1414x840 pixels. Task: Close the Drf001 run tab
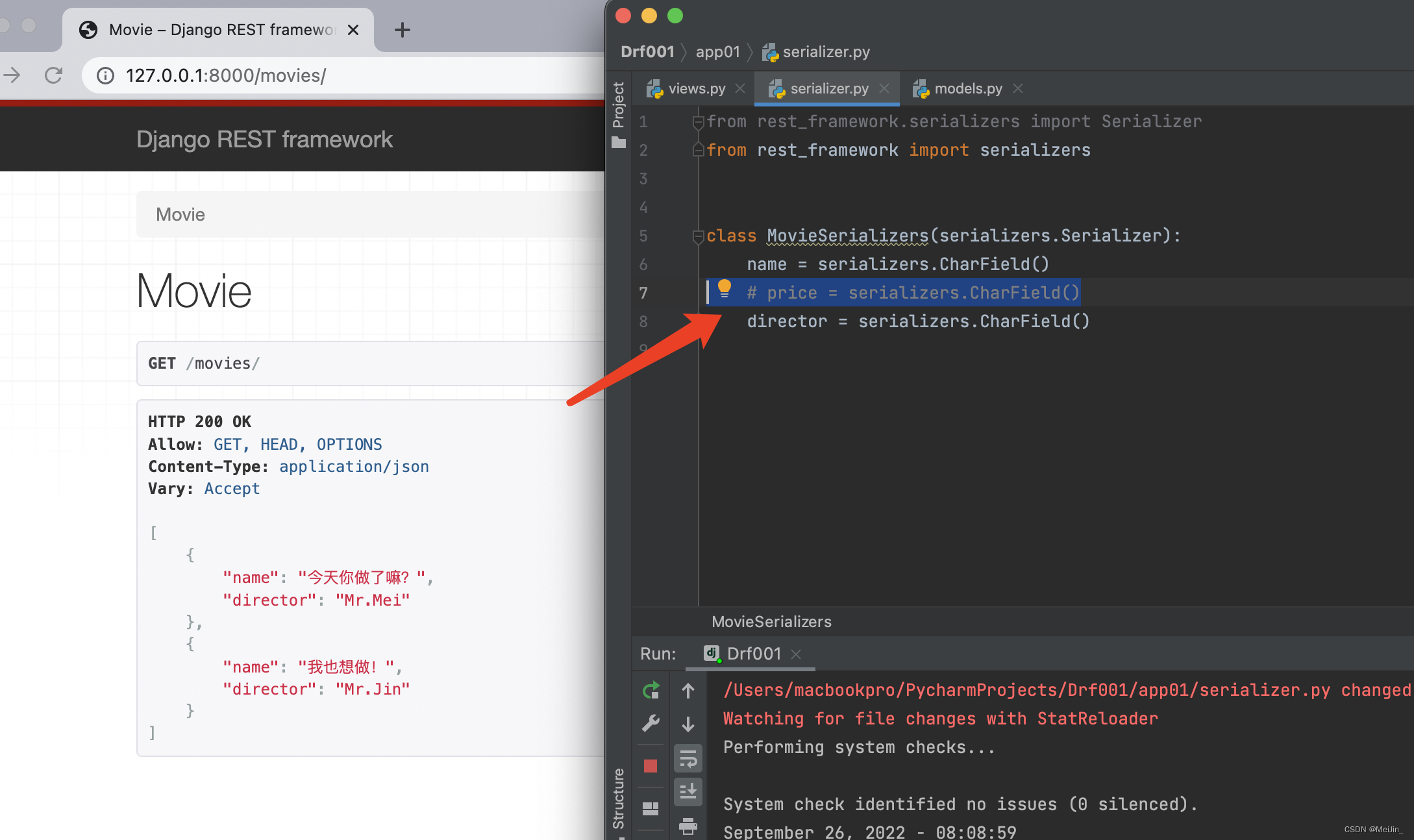(797, 654)
